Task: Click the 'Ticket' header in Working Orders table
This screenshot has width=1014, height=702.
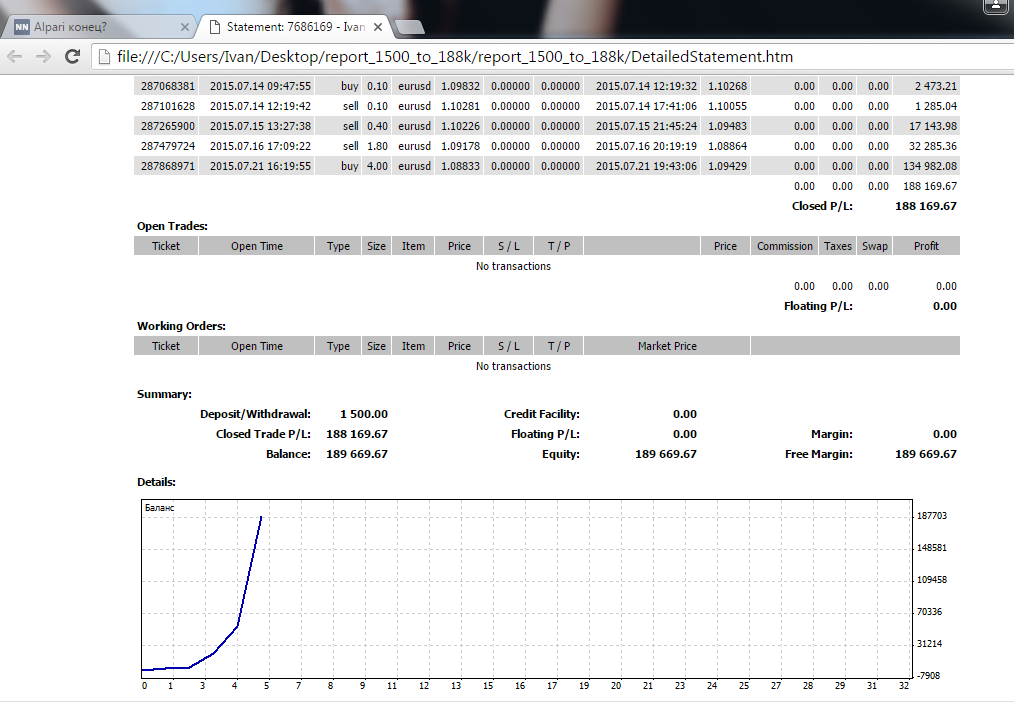Action: 166,346
